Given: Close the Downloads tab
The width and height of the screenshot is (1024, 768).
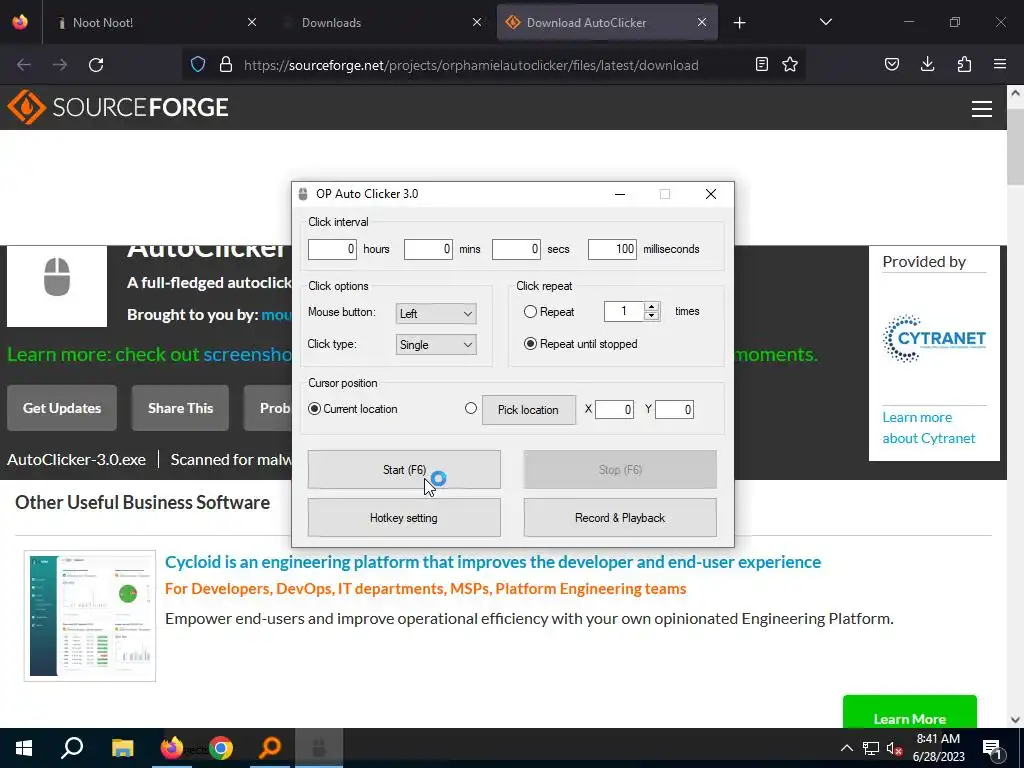Looking at the screenshot, I should [477, 22].
